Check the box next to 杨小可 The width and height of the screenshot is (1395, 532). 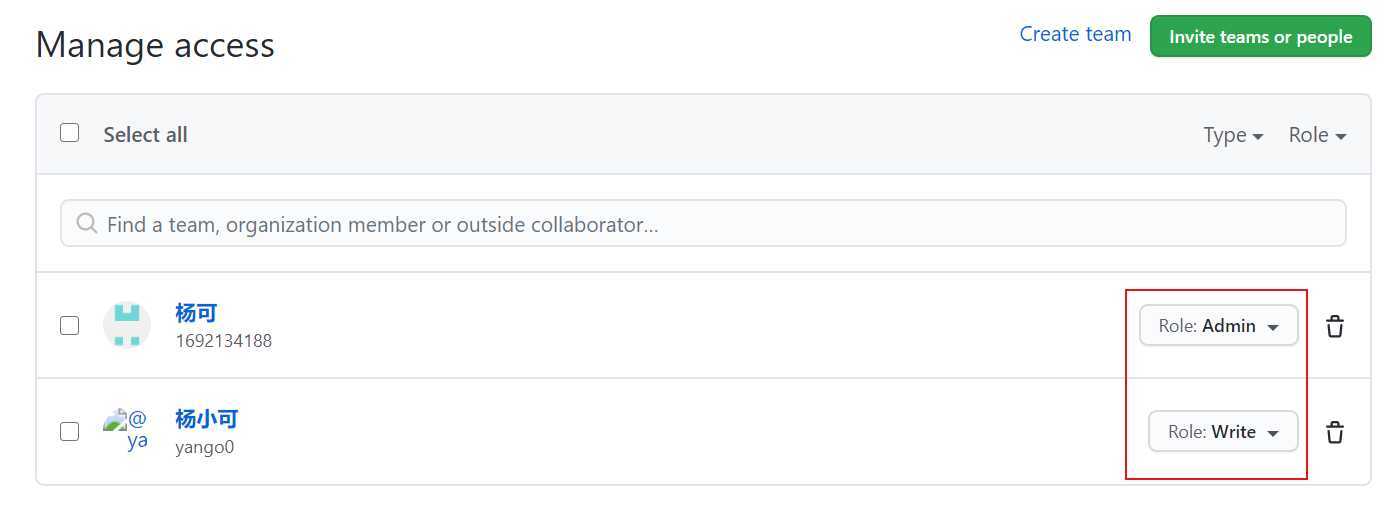coord(69,431)
